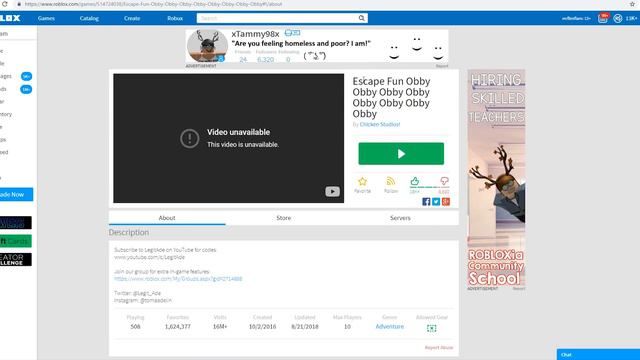Click the Upgrade Now sidebar button
640x360 pixels.
click(x=16, y=194)
